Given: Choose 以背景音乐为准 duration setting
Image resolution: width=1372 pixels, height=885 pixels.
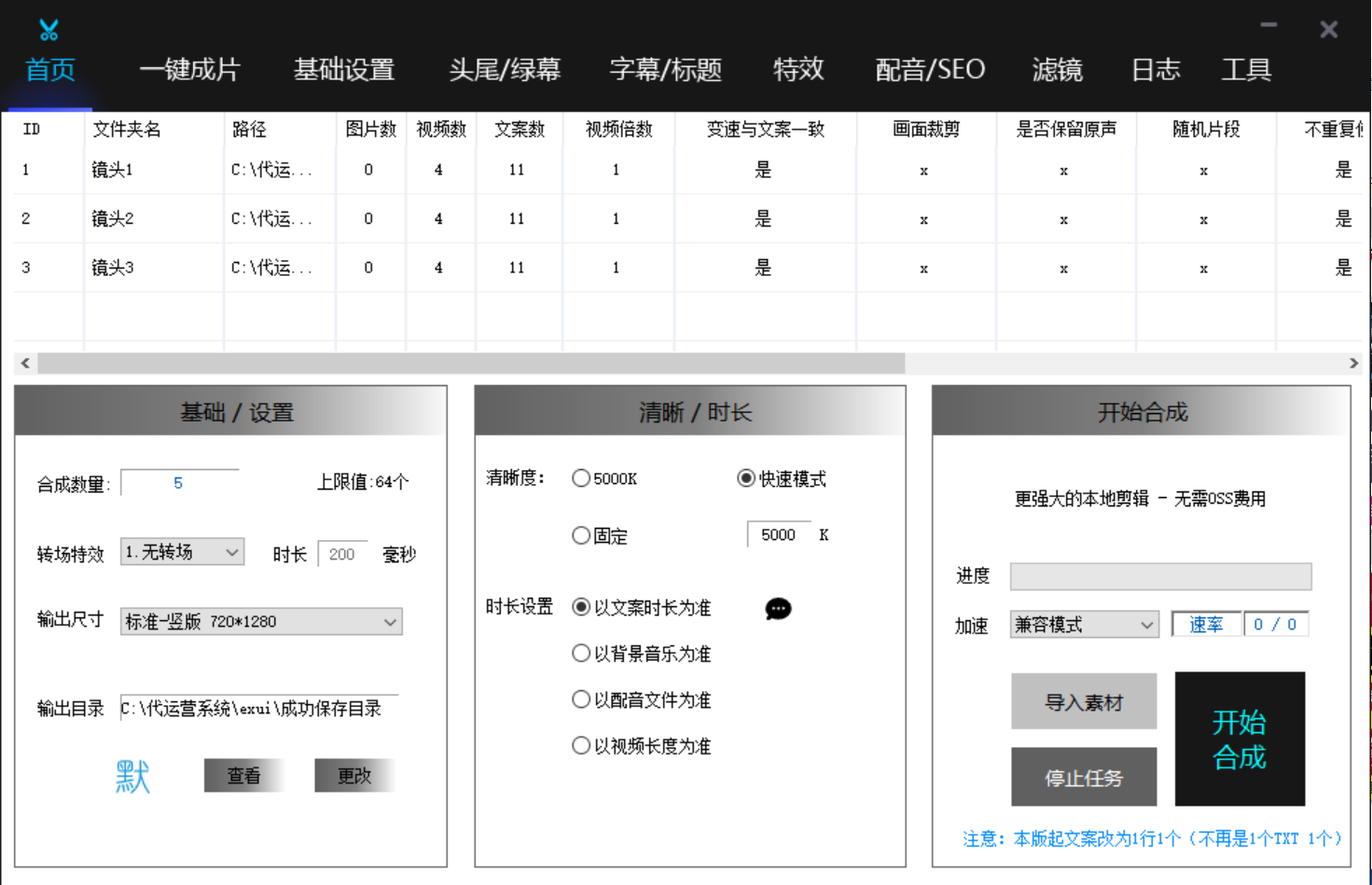Looking at the screenshot, I should point(581,654).
